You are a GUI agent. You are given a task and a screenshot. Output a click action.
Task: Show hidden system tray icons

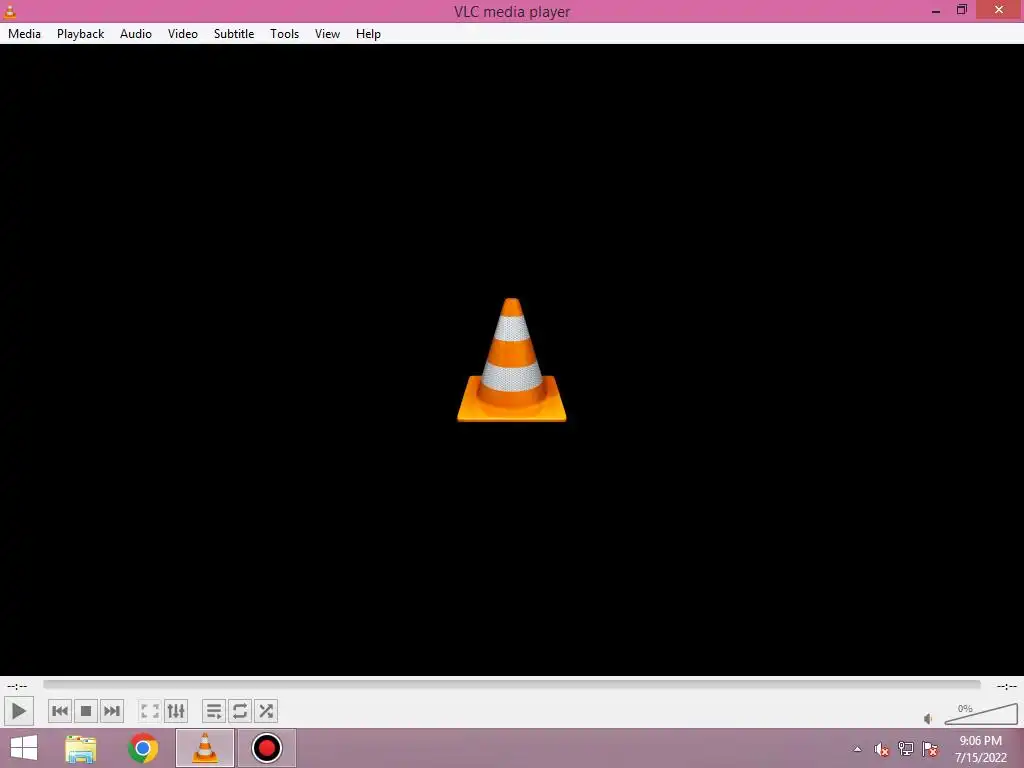pyautogui.click(x=857, y=749)
